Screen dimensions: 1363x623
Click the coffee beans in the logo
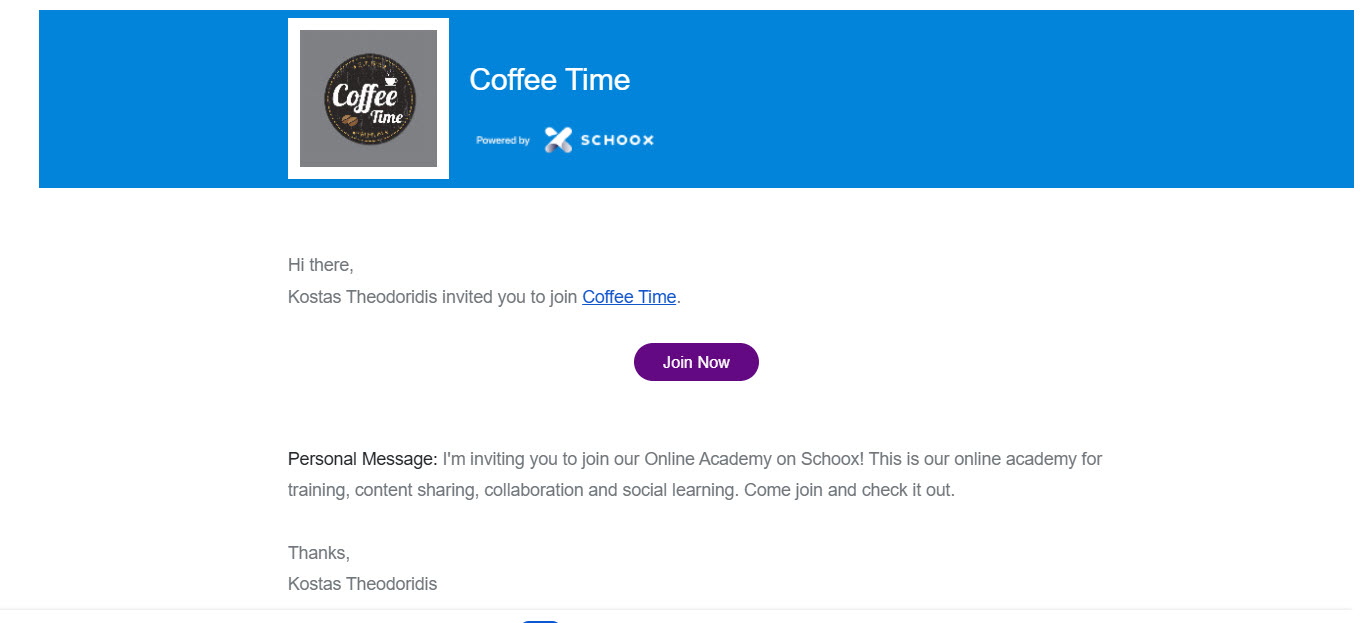350,120
